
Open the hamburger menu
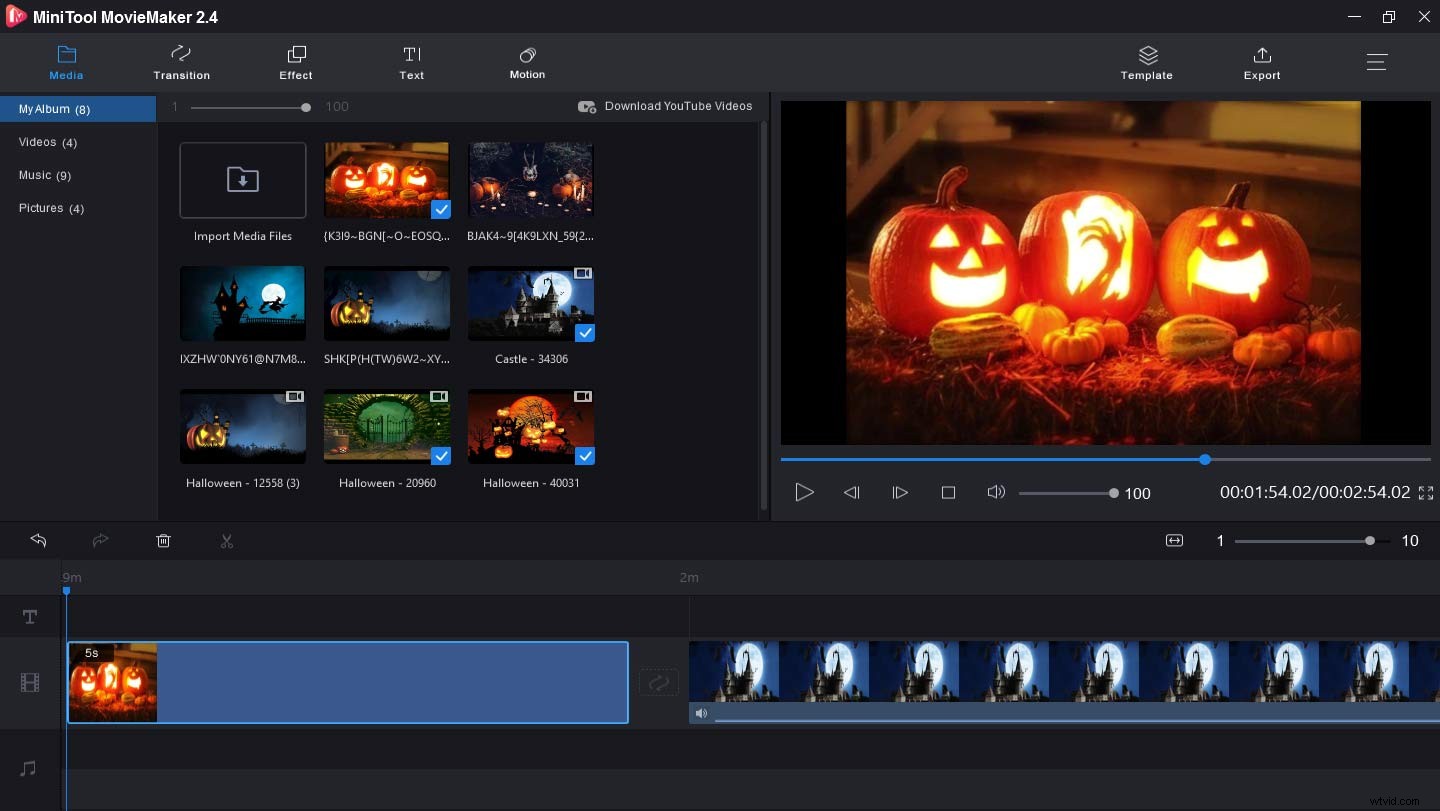point(1377,61)
